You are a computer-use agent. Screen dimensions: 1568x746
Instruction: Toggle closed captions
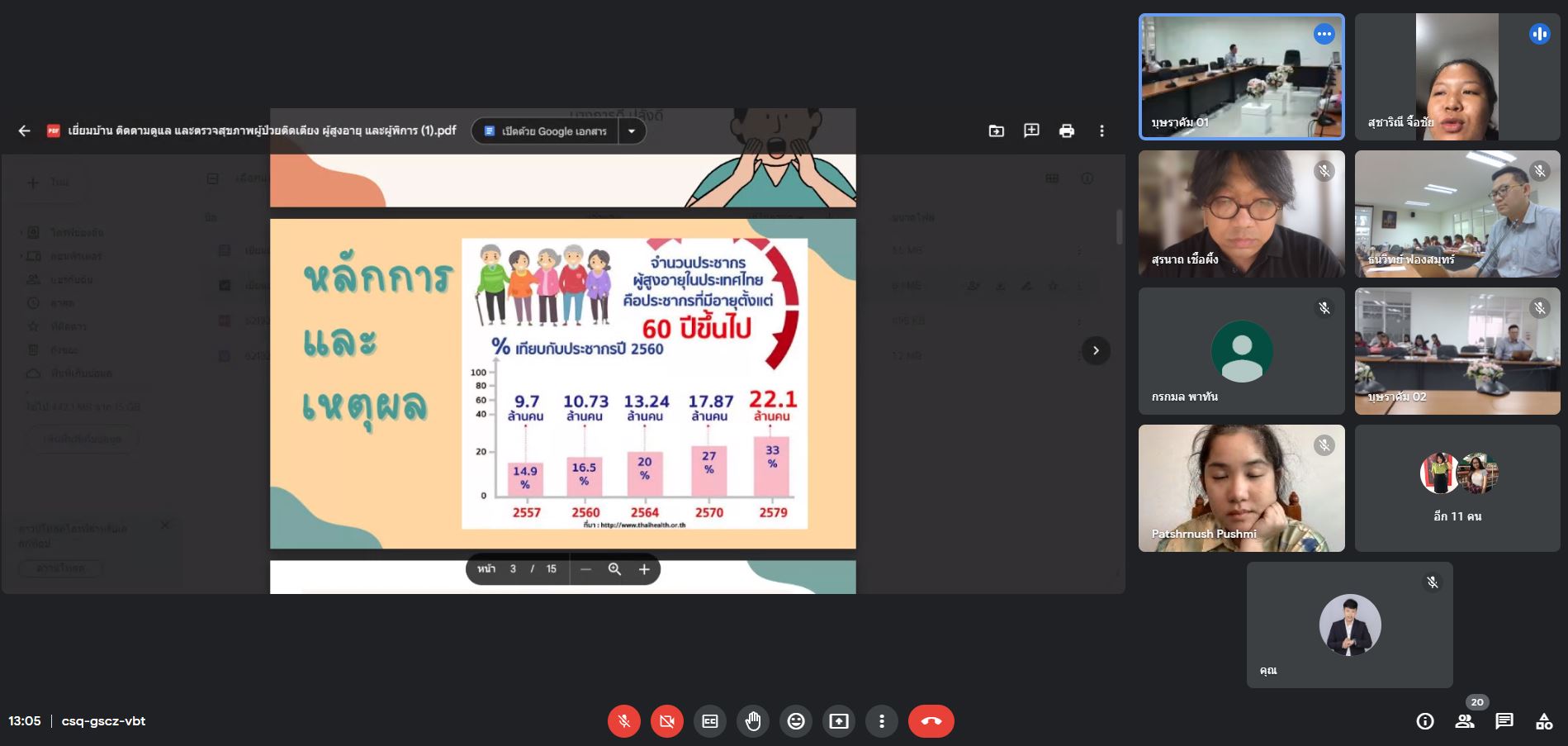point(710,721)
